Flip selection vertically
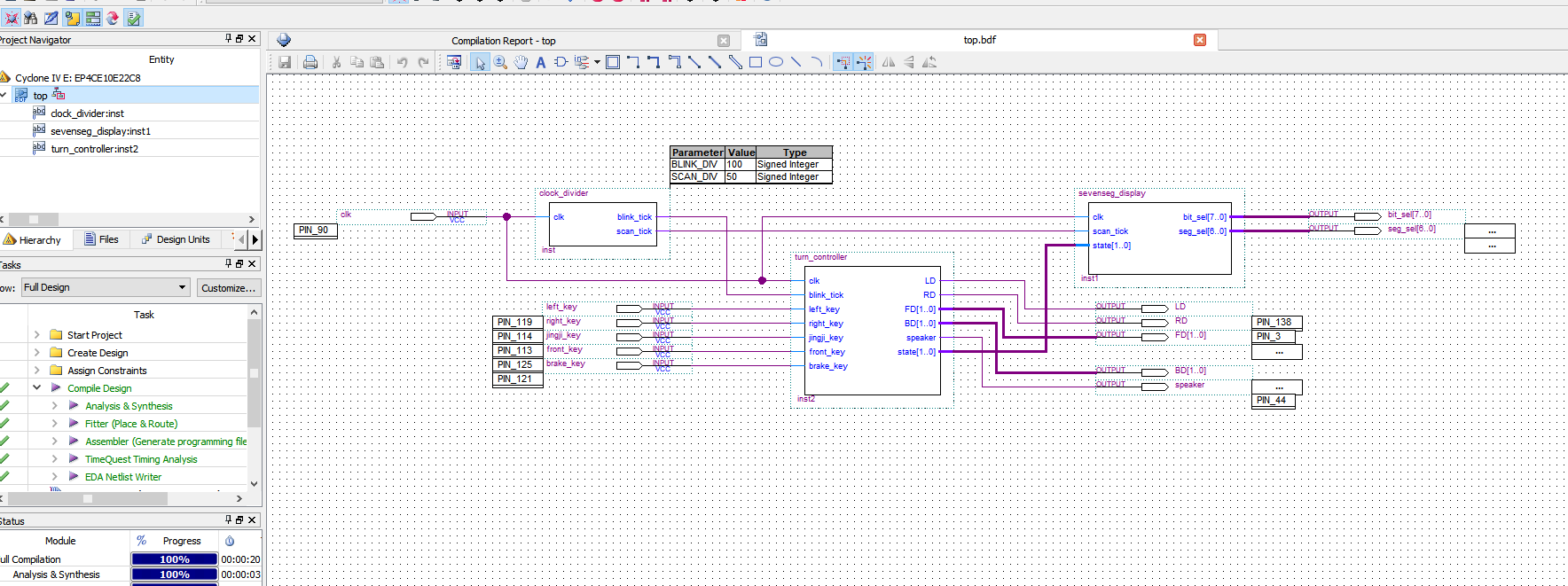Image resolution: width=1568 pixels, height=586 pixels. click(909, 62)
